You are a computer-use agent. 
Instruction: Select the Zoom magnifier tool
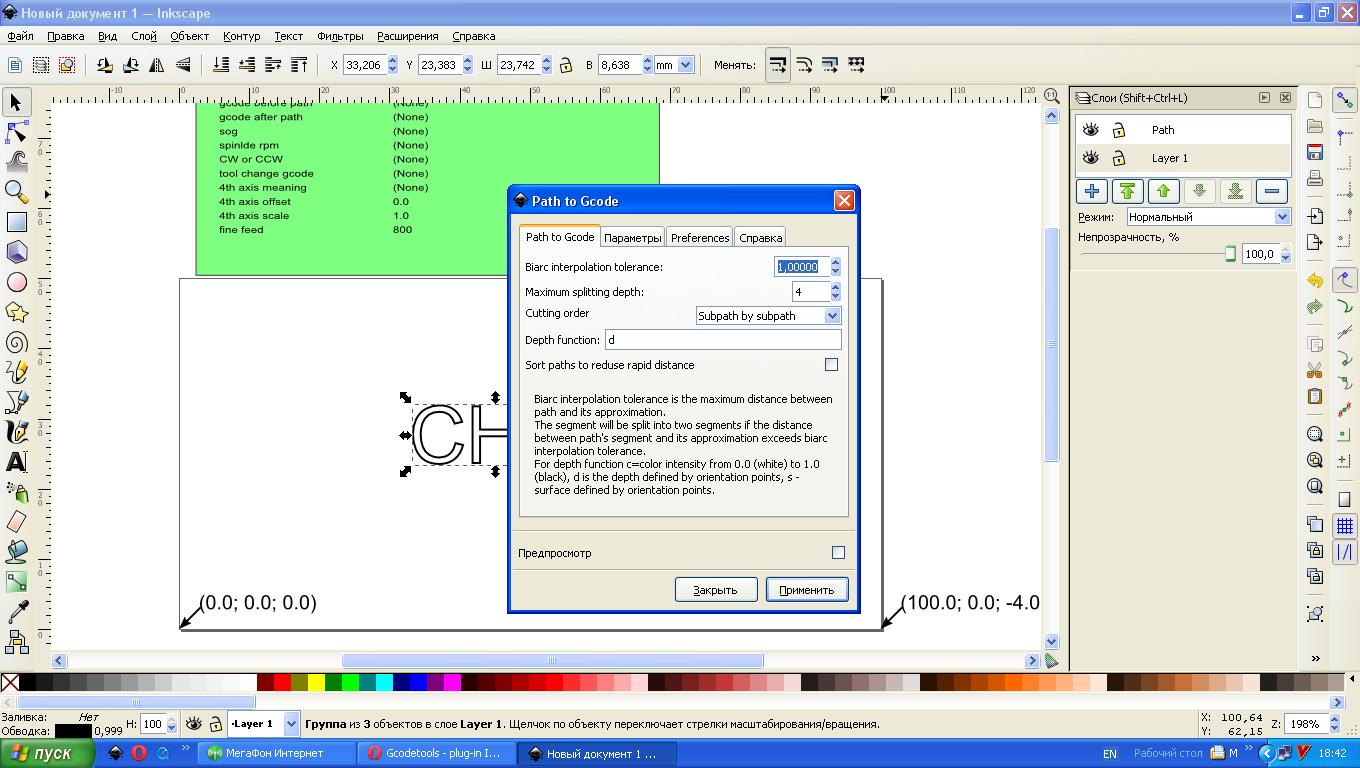point(16,192)
